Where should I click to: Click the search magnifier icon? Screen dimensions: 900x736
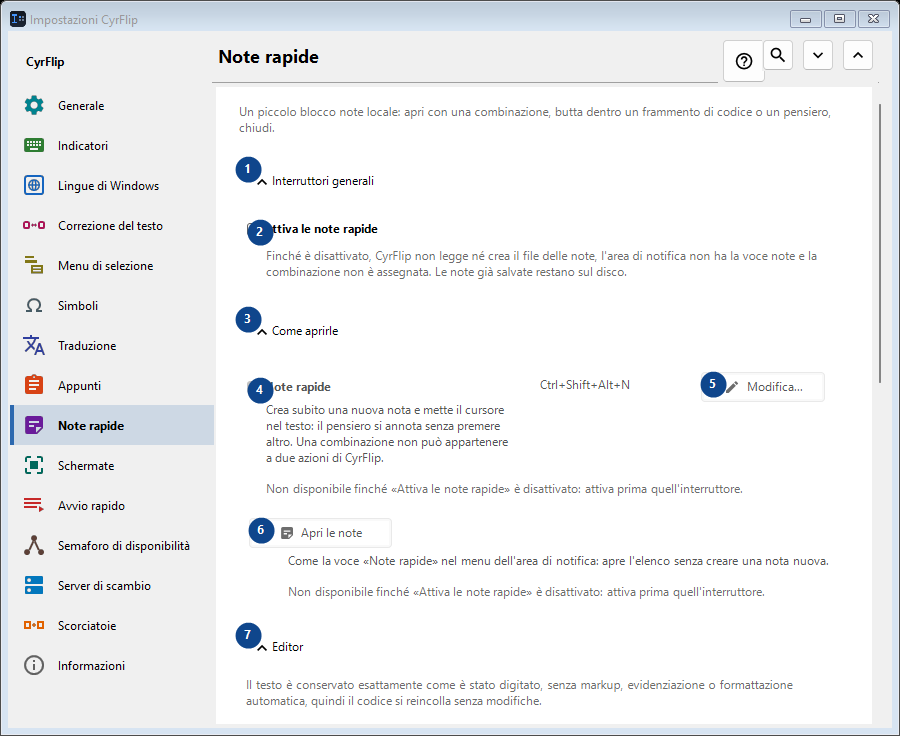click(778, 55)
